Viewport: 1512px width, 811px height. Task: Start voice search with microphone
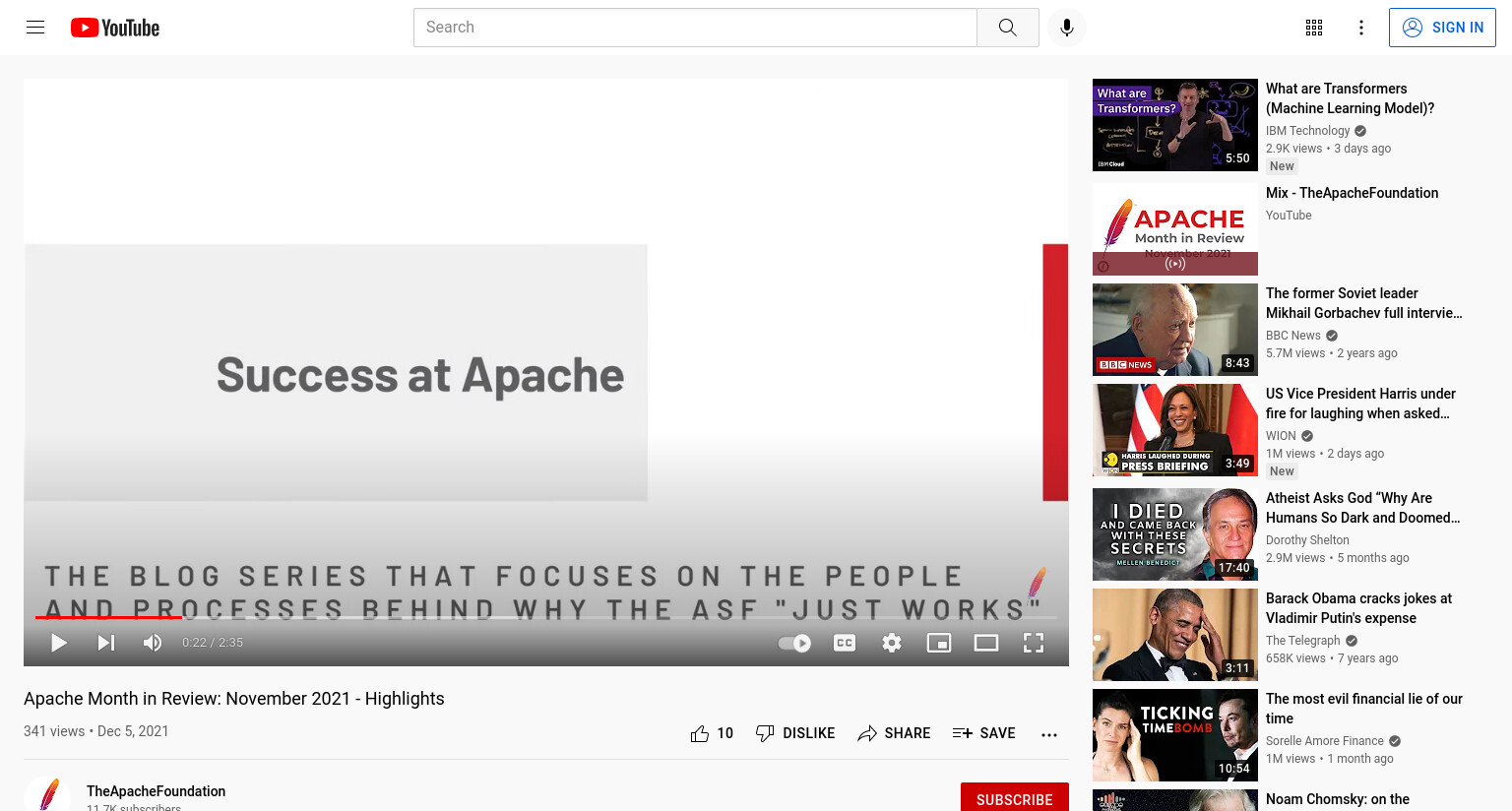tap(1067, 28)
